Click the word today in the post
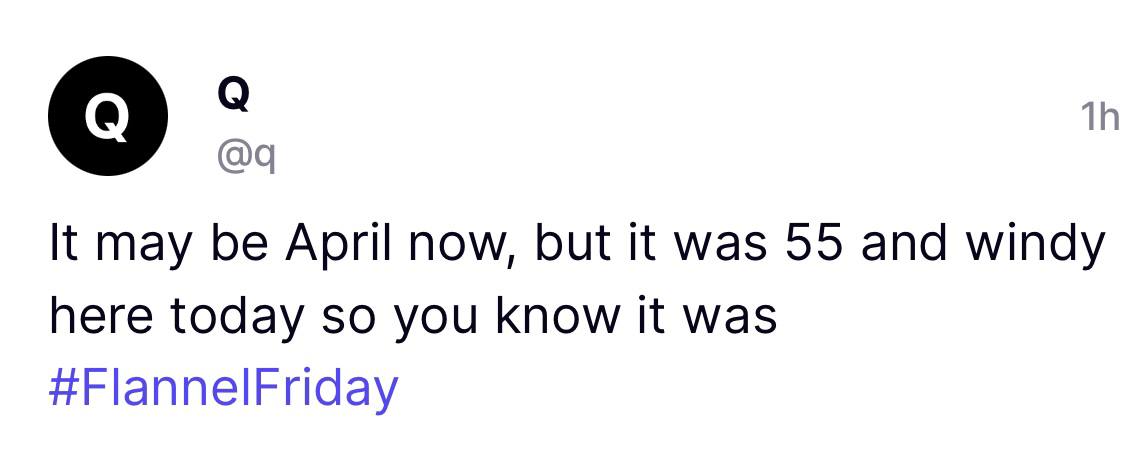The width and height of the screenshot is (1136, 456). (236, 317)
